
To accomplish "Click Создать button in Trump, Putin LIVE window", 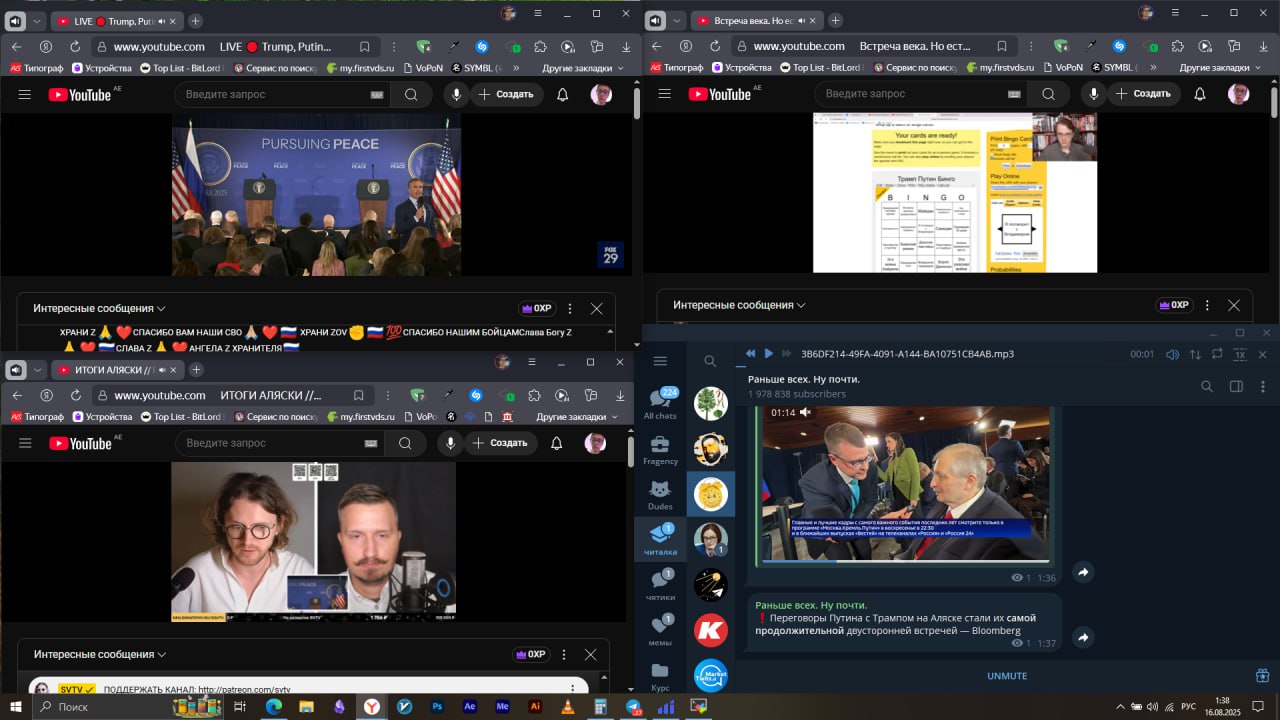I will [506, 94].
